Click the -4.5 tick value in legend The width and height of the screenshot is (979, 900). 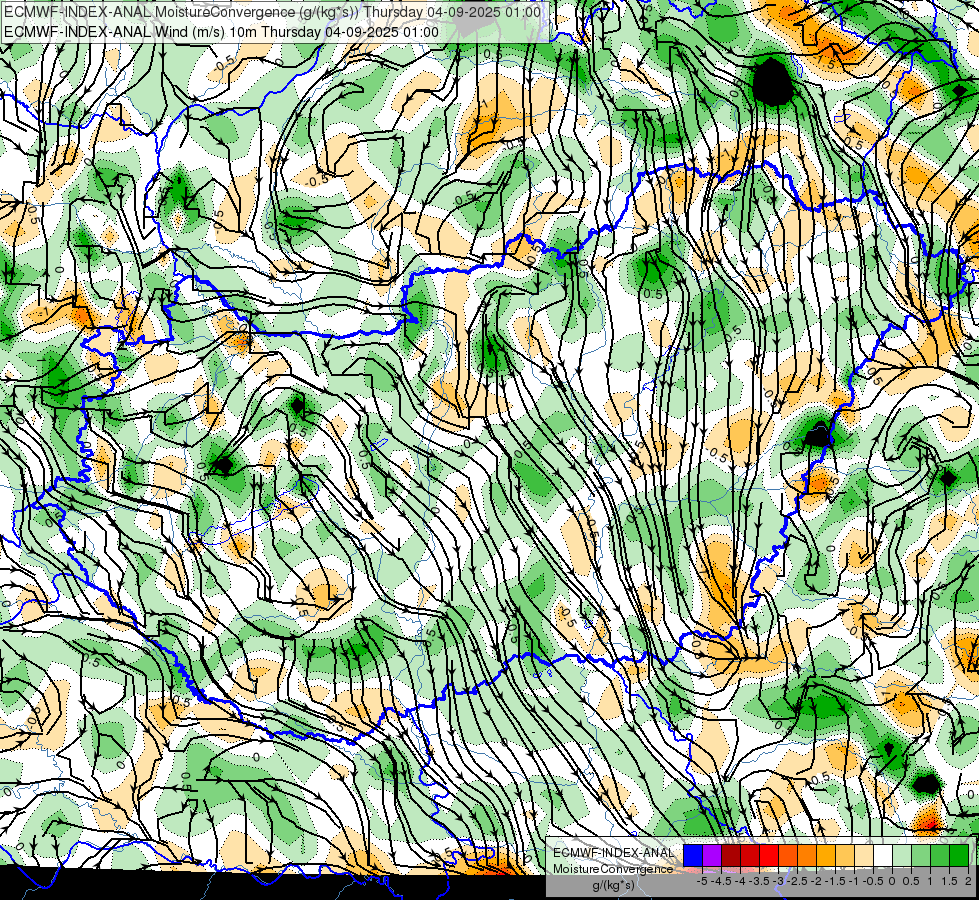click(723, 881)
